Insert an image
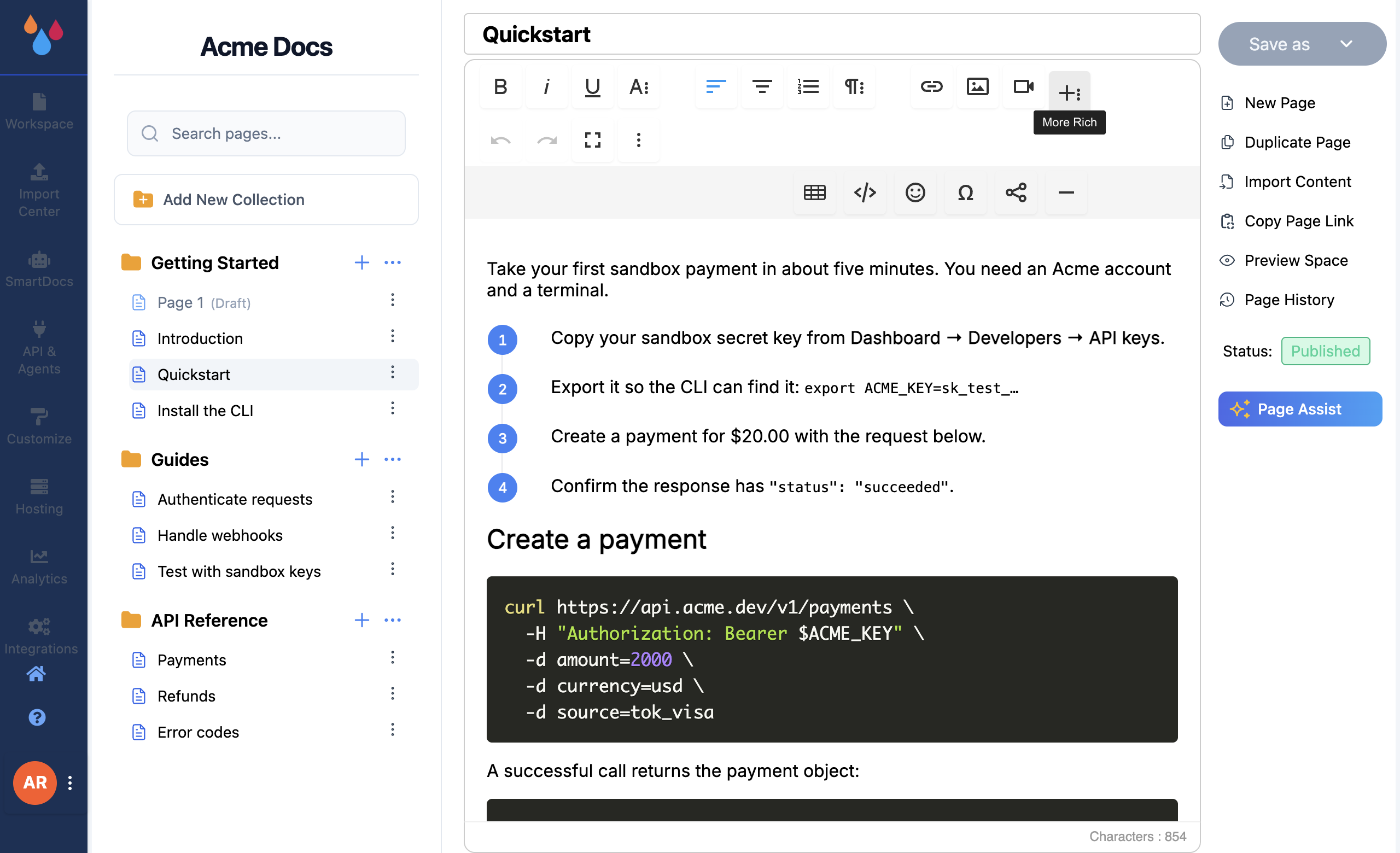 [x=977, y=87]
